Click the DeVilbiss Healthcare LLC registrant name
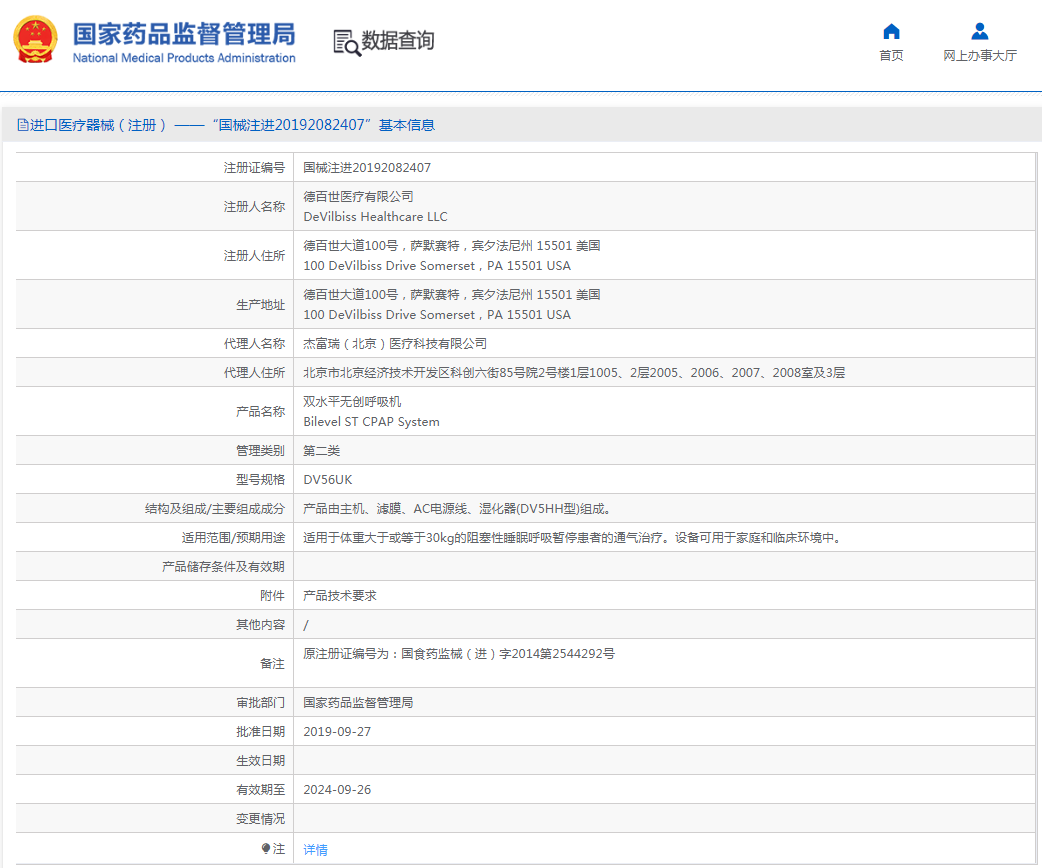Viewport: 1042px width, 868px height. coord(375,216)
